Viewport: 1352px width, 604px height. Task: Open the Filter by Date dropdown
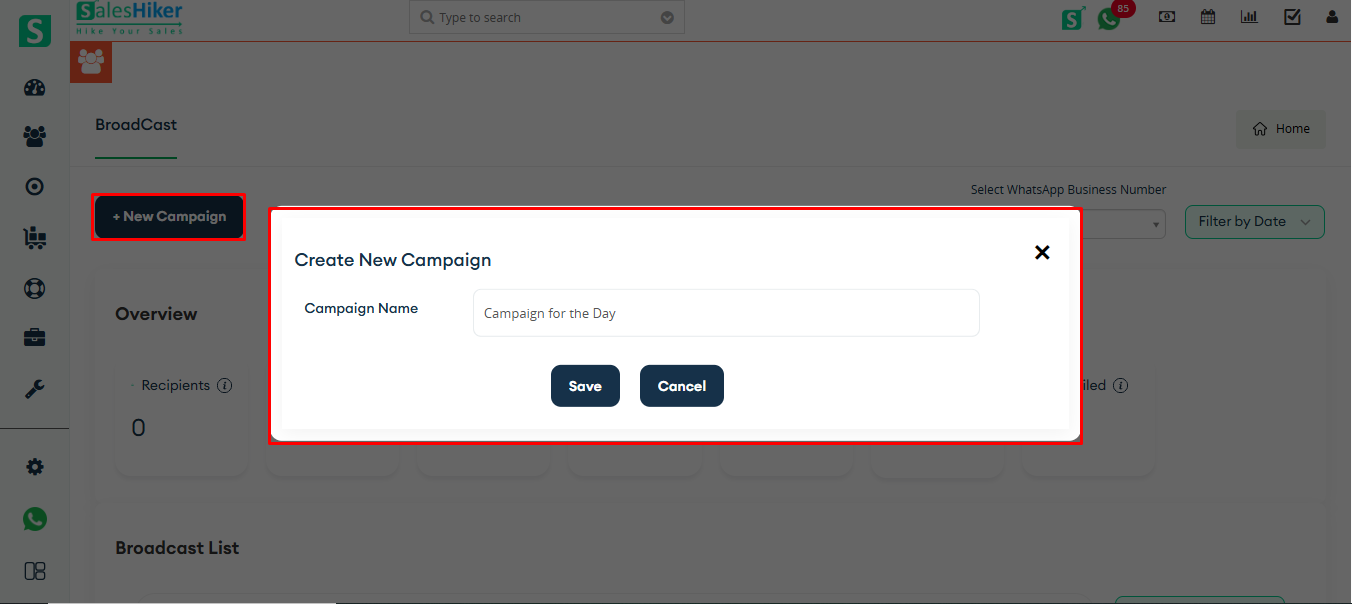point(1254,221)
